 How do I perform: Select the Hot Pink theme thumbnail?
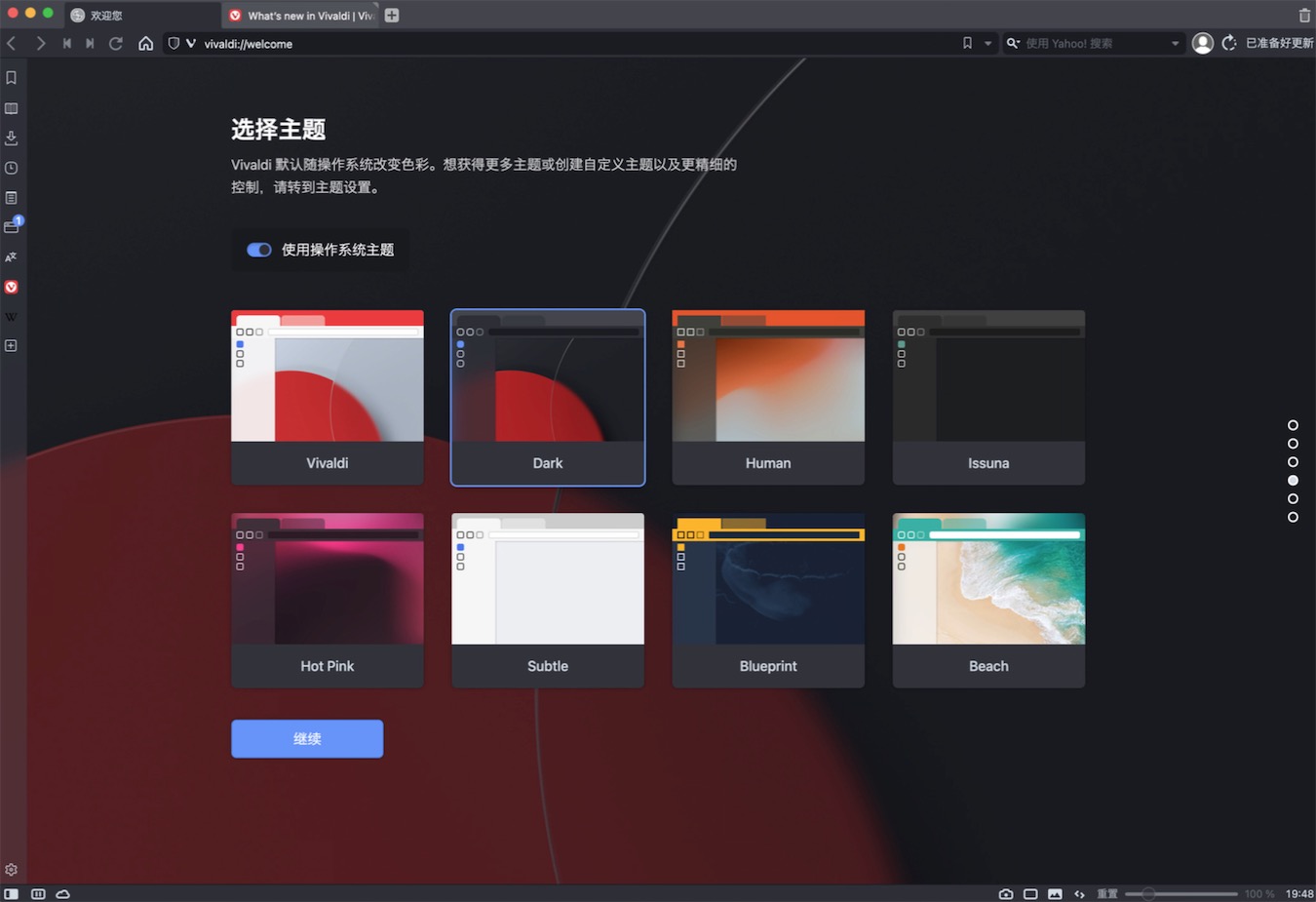click(328, 600)
